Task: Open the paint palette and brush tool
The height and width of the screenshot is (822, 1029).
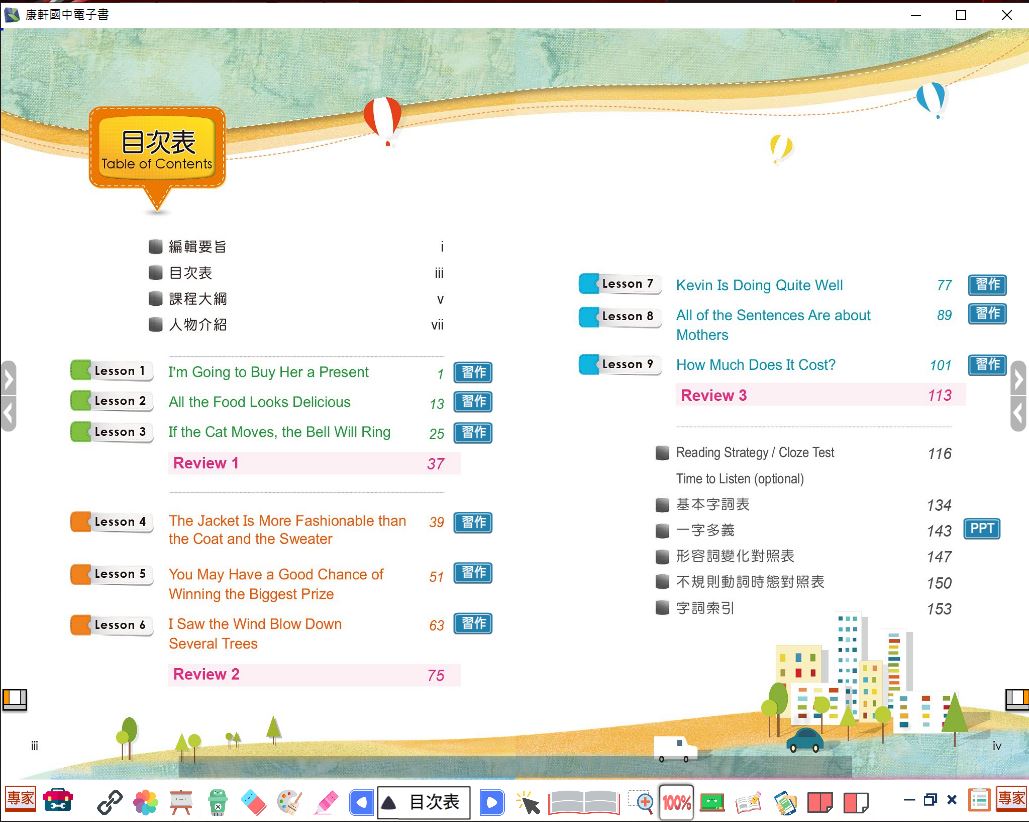Action: tap(289, 801)
